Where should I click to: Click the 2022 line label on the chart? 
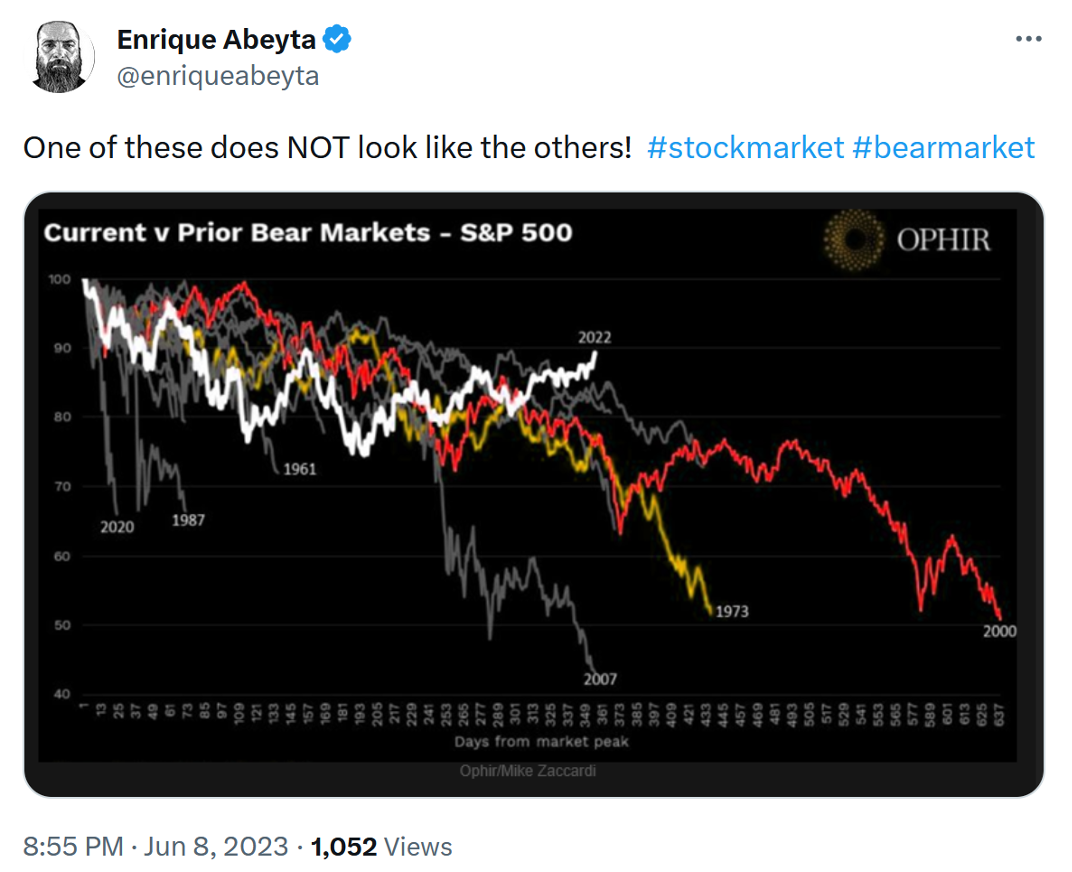[x=594, y=338]
